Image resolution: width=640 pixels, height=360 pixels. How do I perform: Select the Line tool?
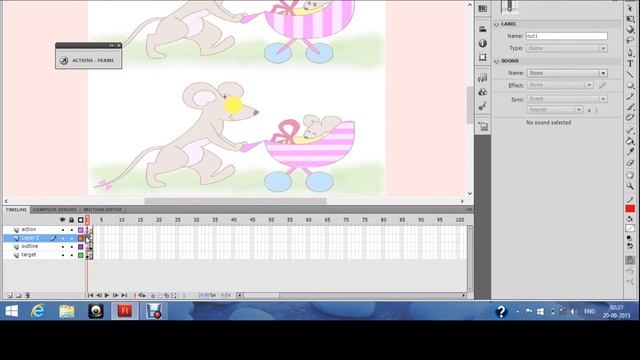[x=630, y=74]
